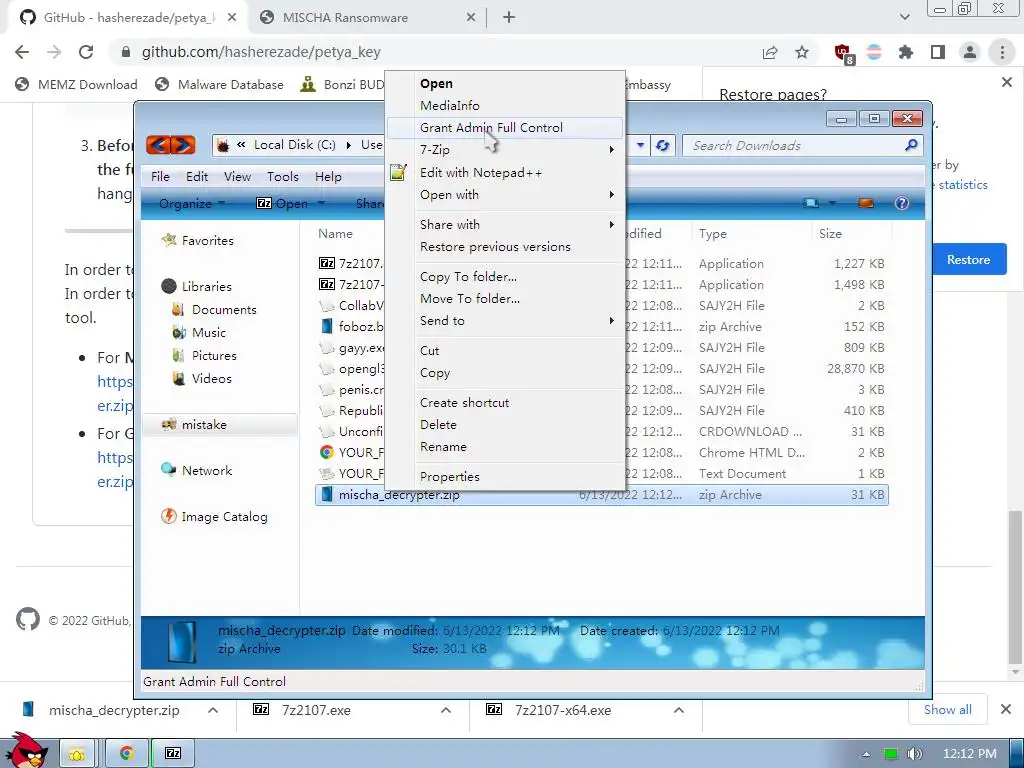
Task: Expand options for 7z2107-x64.exe download
Action: pyautogui.click(x=679, y=710)
